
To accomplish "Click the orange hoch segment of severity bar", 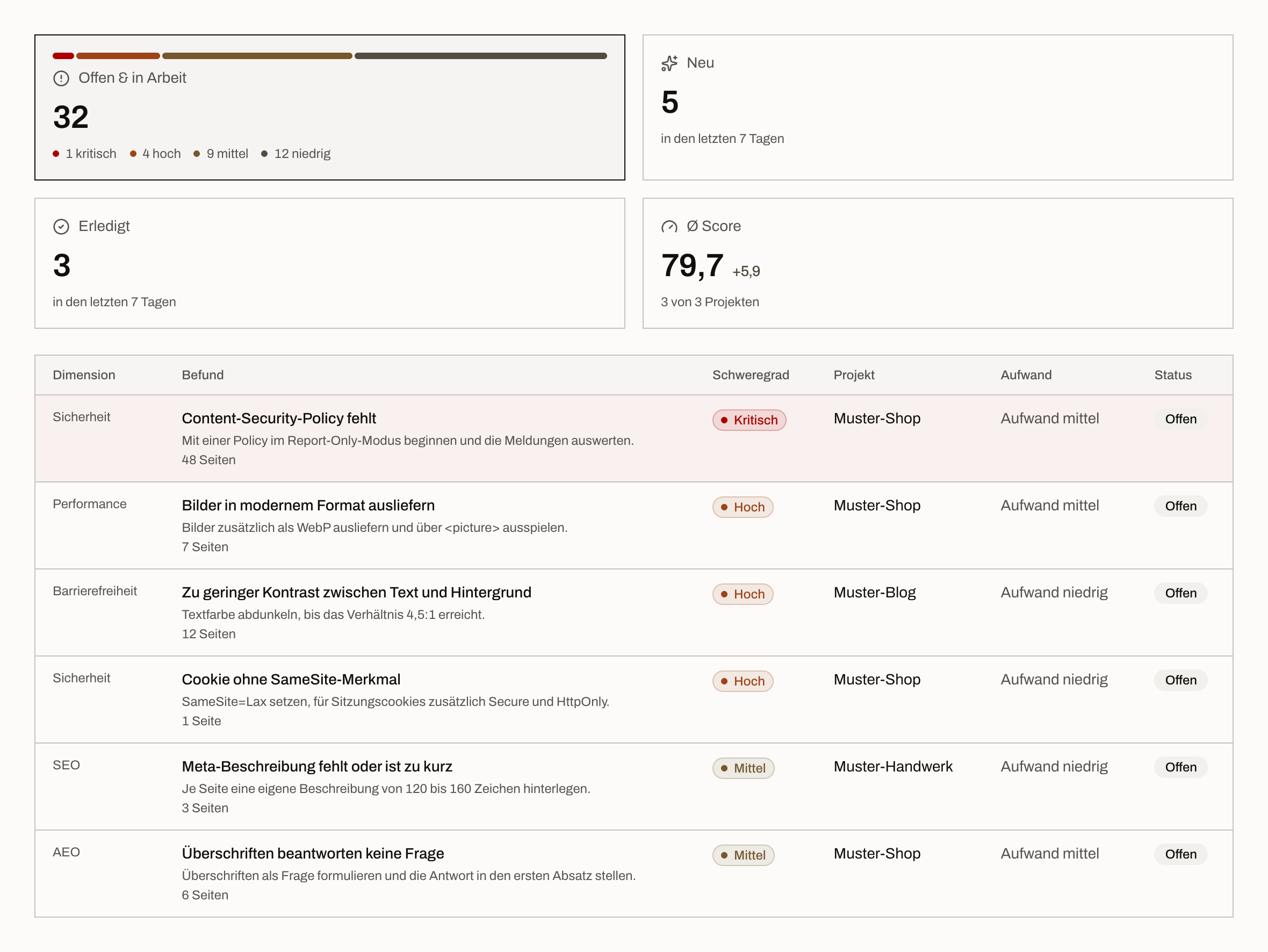I will coord(118,56).
